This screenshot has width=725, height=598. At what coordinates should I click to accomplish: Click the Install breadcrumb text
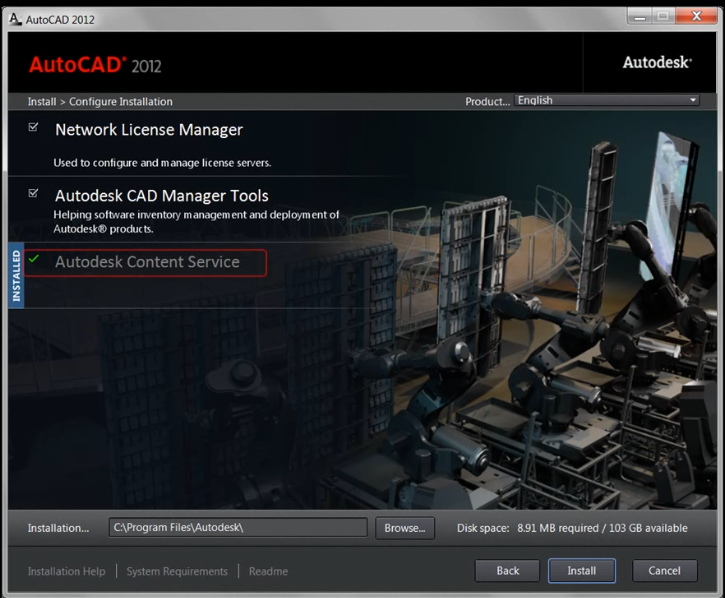pyautogui.click(x=42, y=102)
